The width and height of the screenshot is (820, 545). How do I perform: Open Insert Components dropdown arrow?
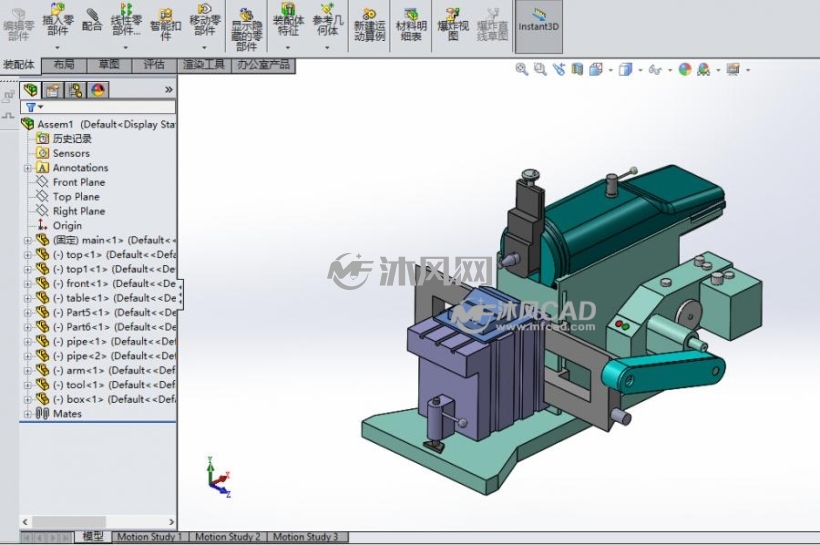58,48
